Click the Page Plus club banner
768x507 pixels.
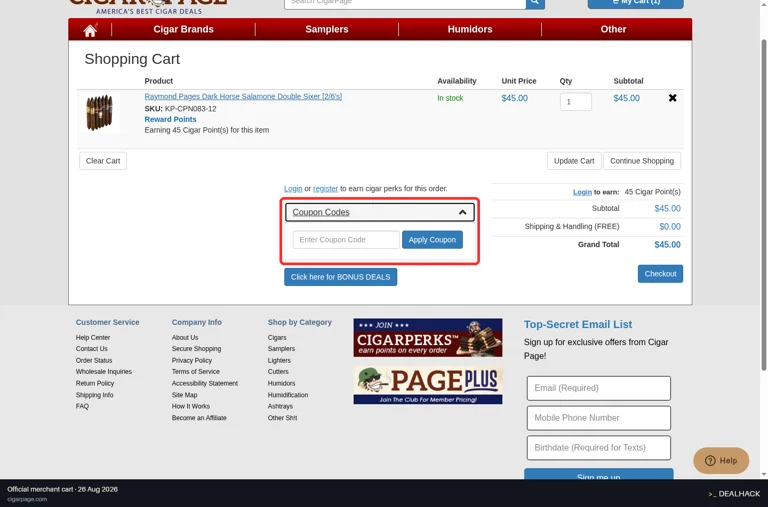click(428, 385)
